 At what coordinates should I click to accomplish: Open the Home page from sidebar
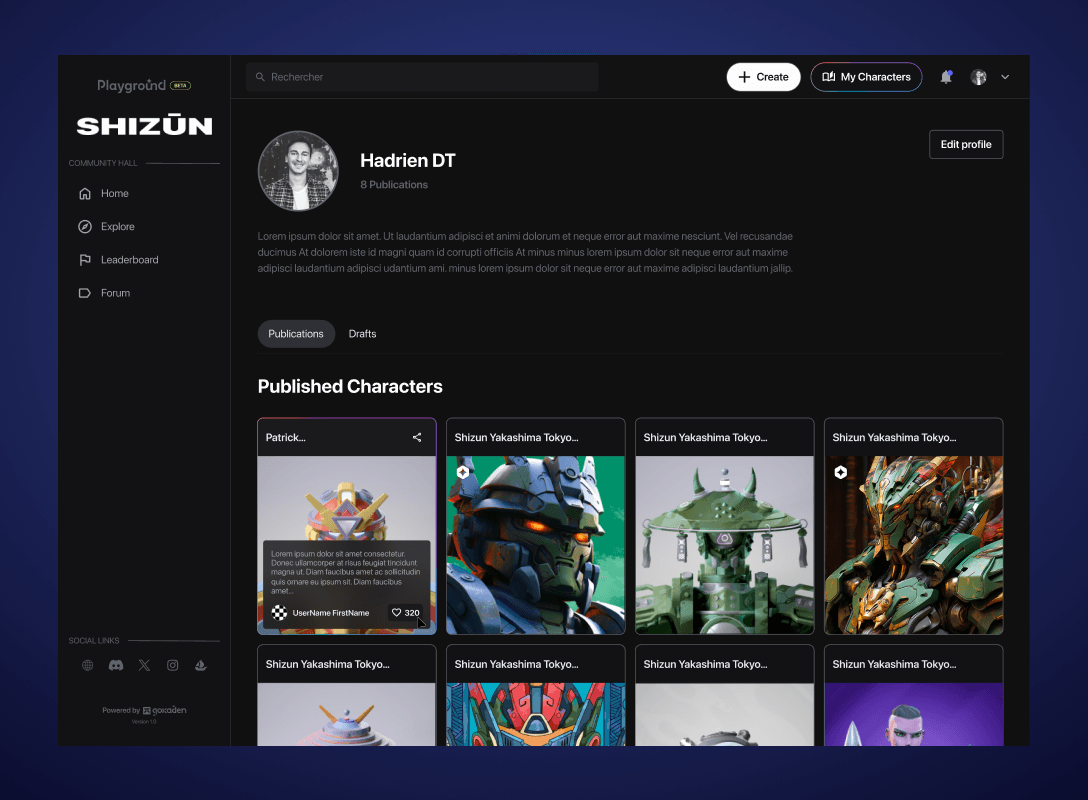(x=104, y=194)
